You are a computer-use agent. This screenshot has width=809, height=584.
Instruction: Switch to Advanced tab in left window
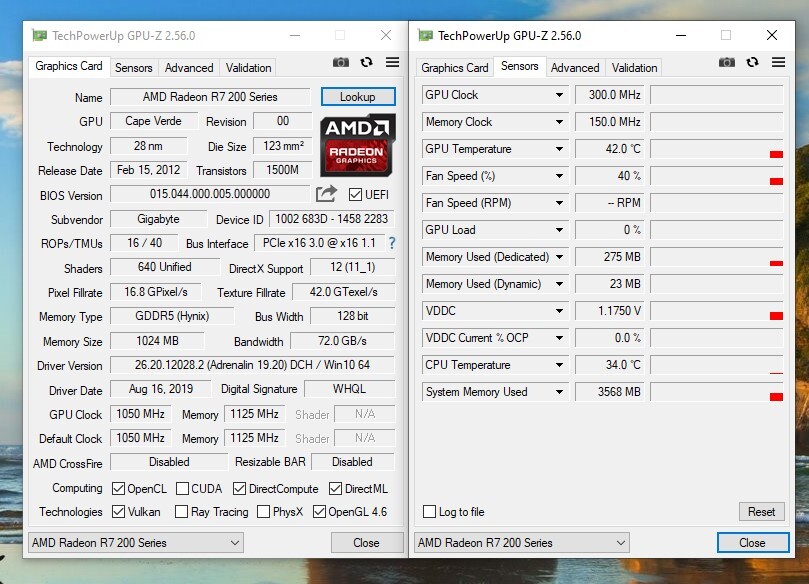pos(189,68)
